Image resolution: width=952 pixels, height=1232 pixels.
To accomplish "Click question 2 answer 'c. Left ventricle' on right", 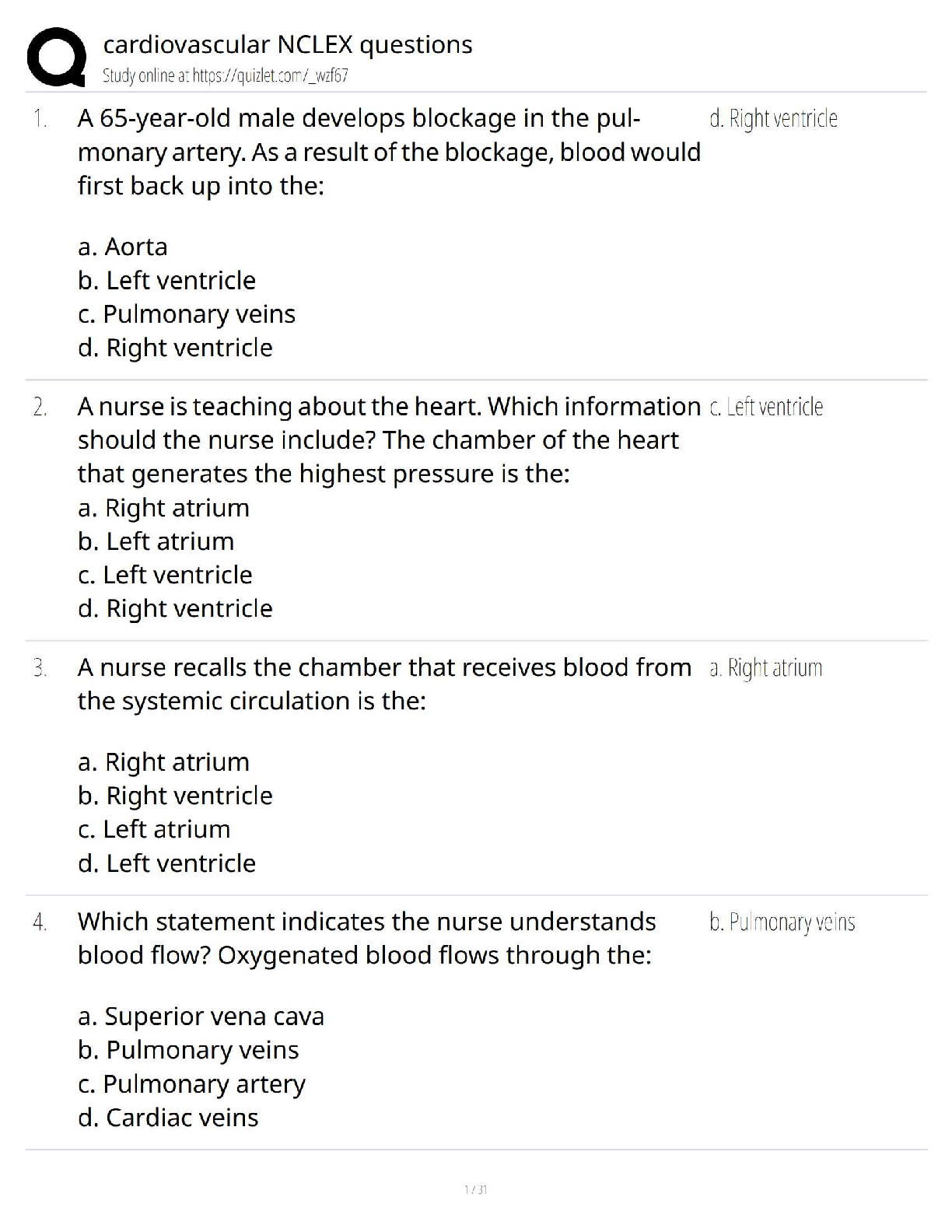I will (x=766, y=406).
